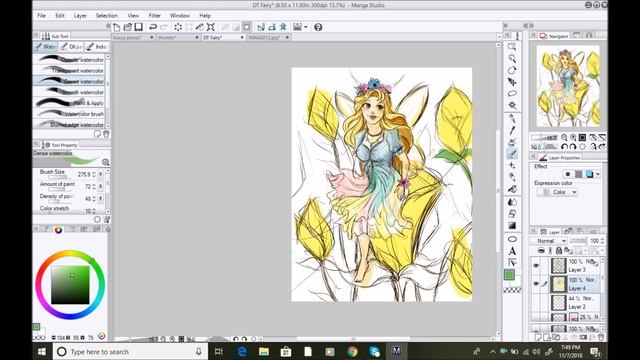Open Expression color Color dropdown
The image size is (640, 360).
[557, 192]
